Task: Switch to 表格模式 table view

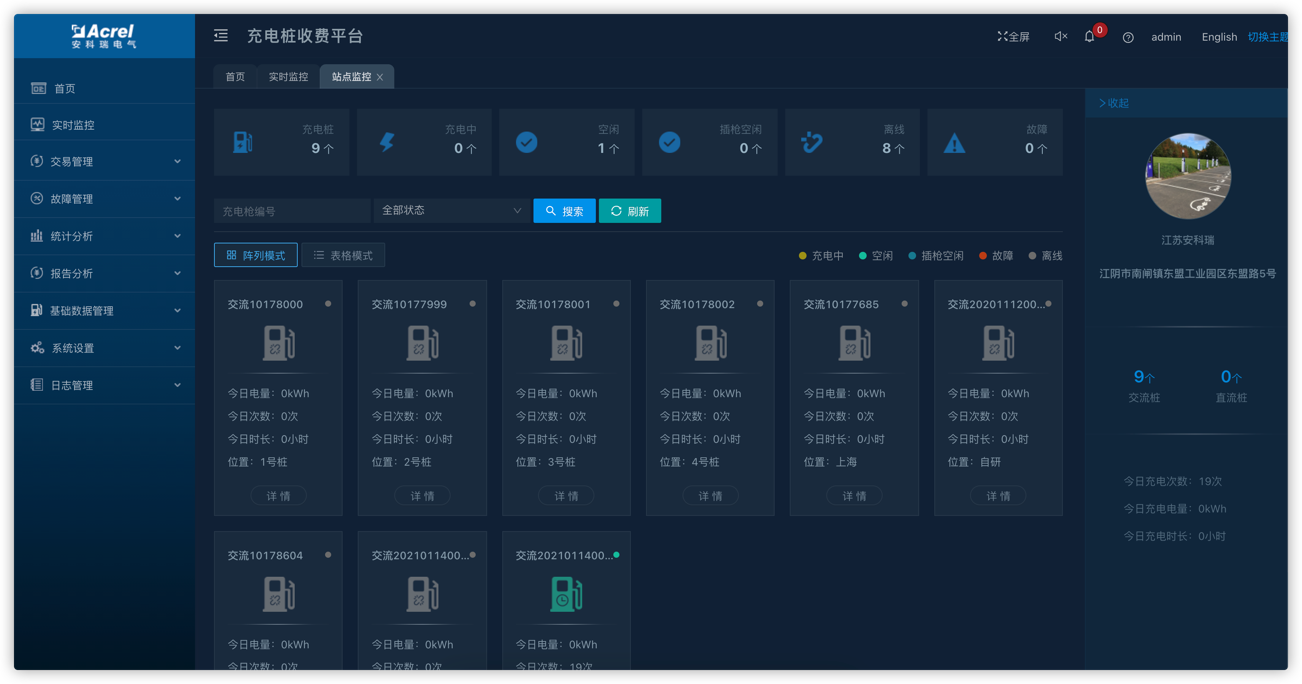Action: coord(343,256)
